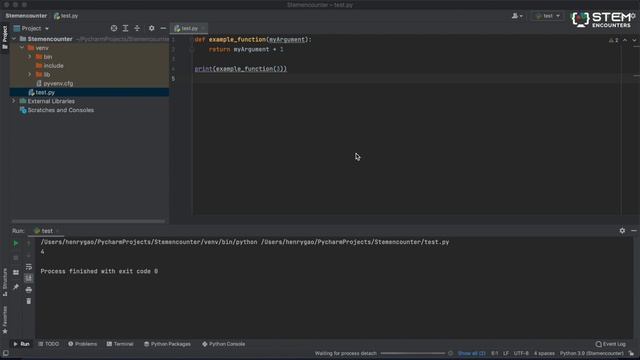Toggle Favorites side tab
The height and width of the screenshot is (360, 640).
tap(5, 320)
